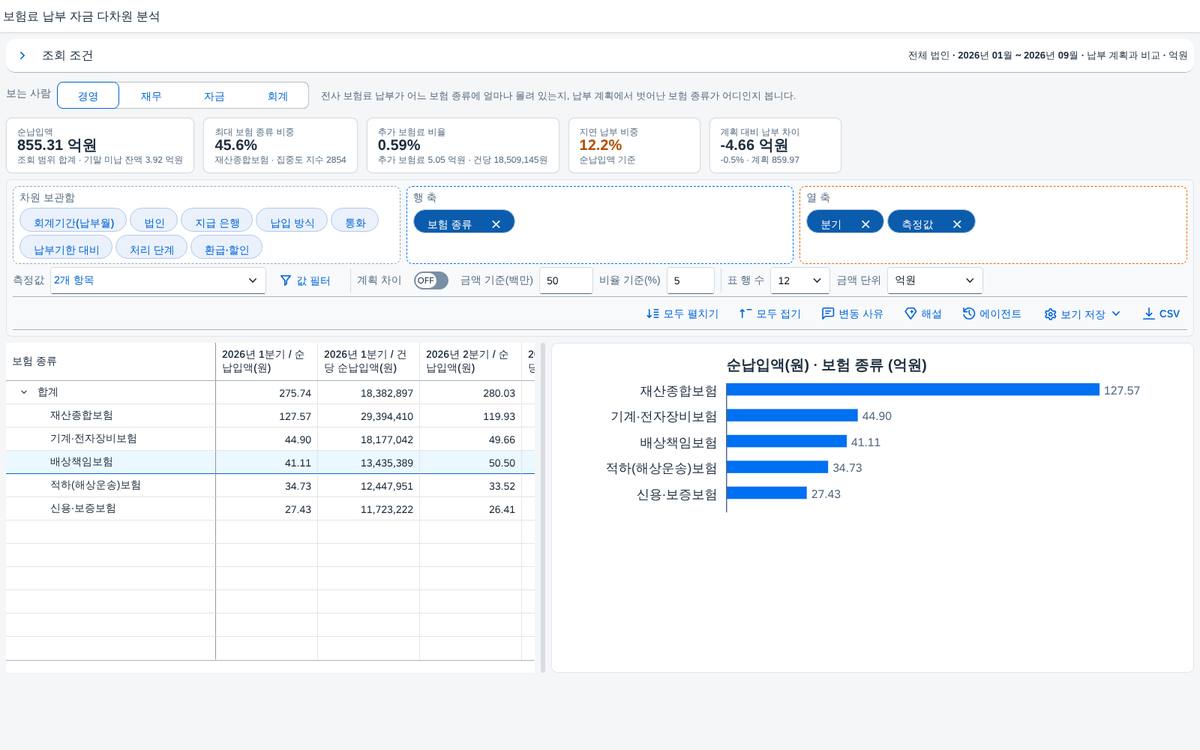Open the 측정값 2개 항목 dropdown
Image resolution: width=1200 pixels, height=750 pixels.
pos(158,281)
